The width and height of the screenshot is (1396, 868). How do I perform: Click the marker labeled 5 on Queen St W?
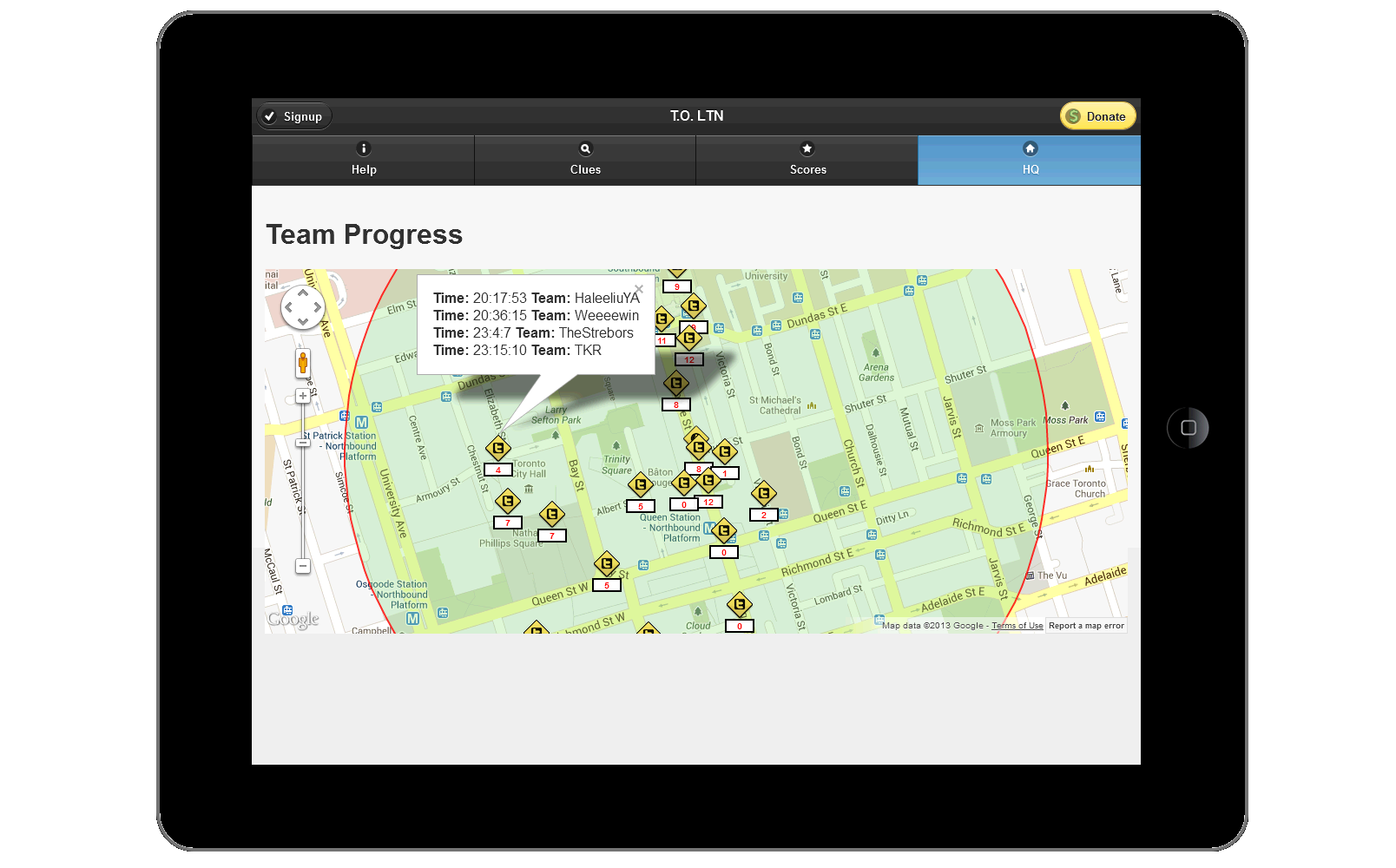pyautogui.click(x=607, y=564)
